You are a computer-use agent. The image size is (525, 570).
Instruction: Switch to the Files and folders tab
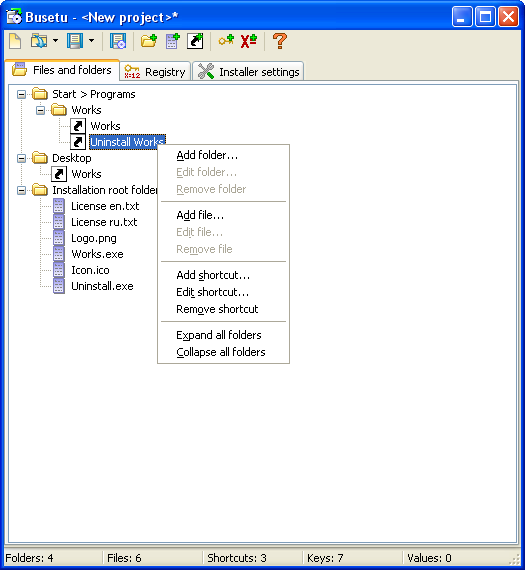coord(62,70)
